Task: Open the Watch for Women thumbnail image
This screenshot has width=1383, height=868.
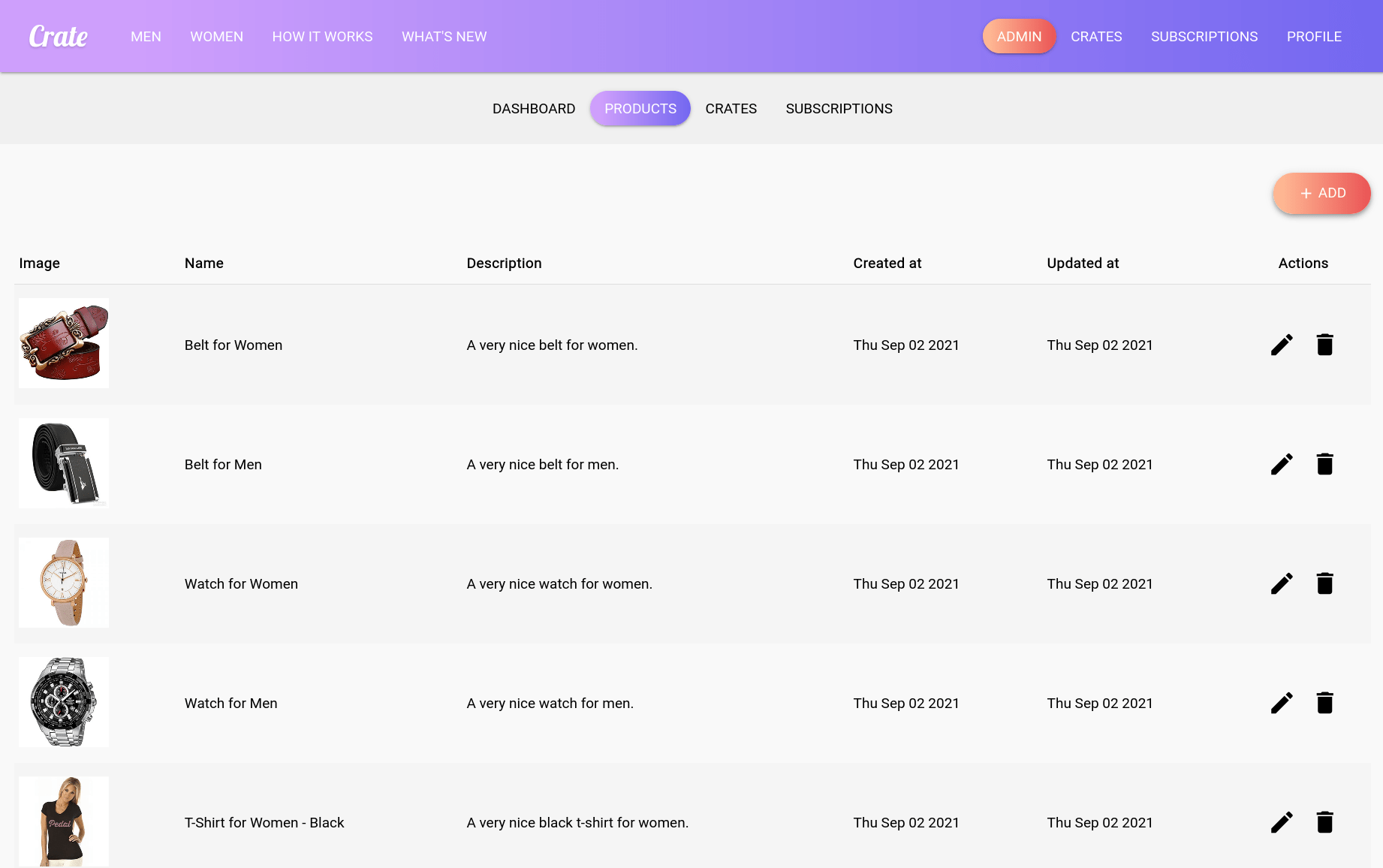Action: 64,583
